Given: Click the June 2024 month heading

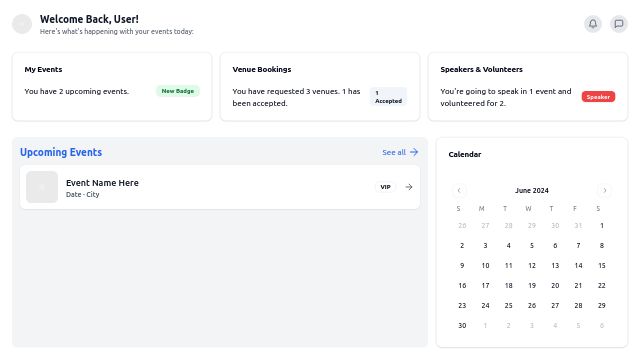Looking at the screenshot, I should [x=532, y=191].
